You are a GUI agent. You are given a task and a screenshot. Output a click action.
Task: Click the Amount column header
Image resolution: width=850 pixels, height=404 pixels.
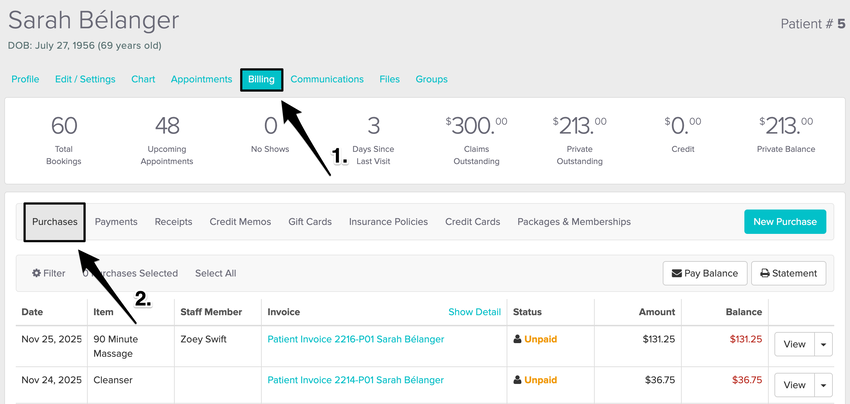[656, 312]
